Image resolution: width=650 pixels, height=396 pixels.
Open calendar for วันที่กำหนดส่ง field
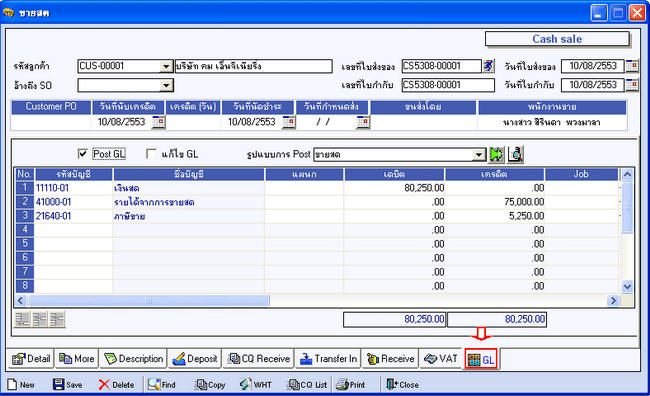coord(363,122)
